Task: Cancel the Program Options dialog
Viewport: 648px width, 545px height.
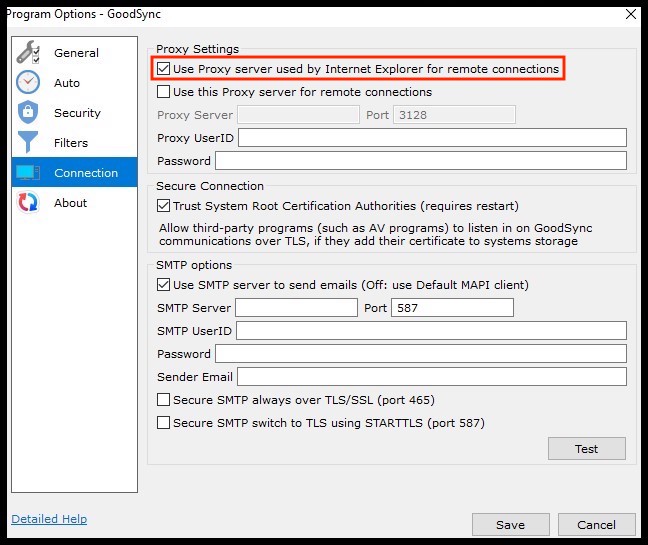Action: [596, 524]
